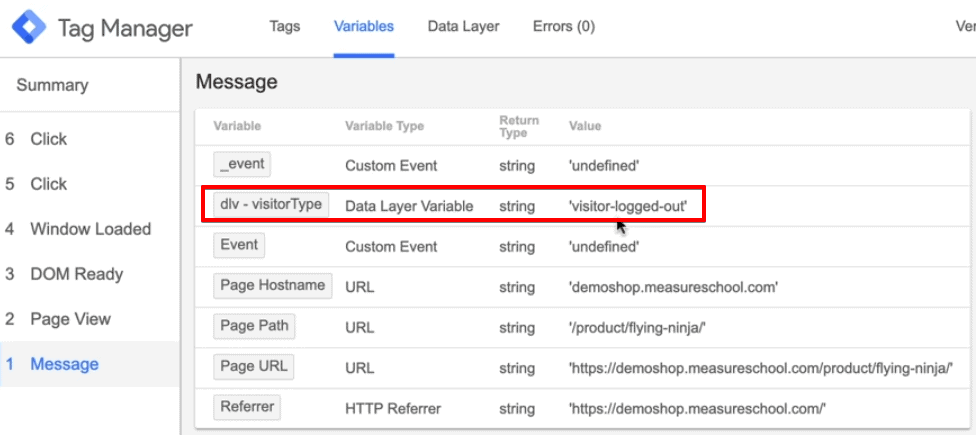
Task: Click the 'visitor-logged-out' value text
Action: tap(628, 206)
